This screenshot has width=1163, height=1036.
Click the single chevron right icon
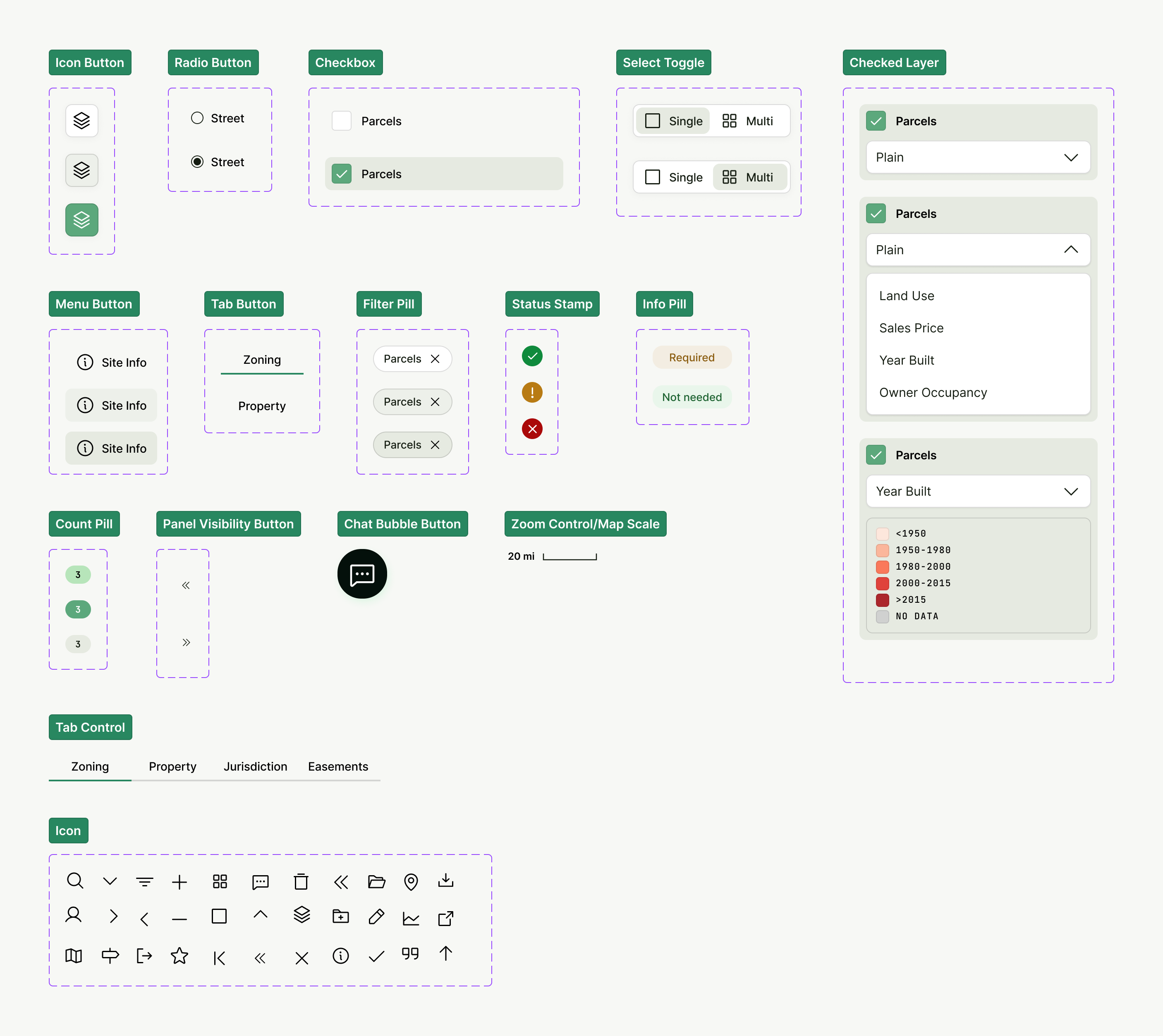point(113,916)
